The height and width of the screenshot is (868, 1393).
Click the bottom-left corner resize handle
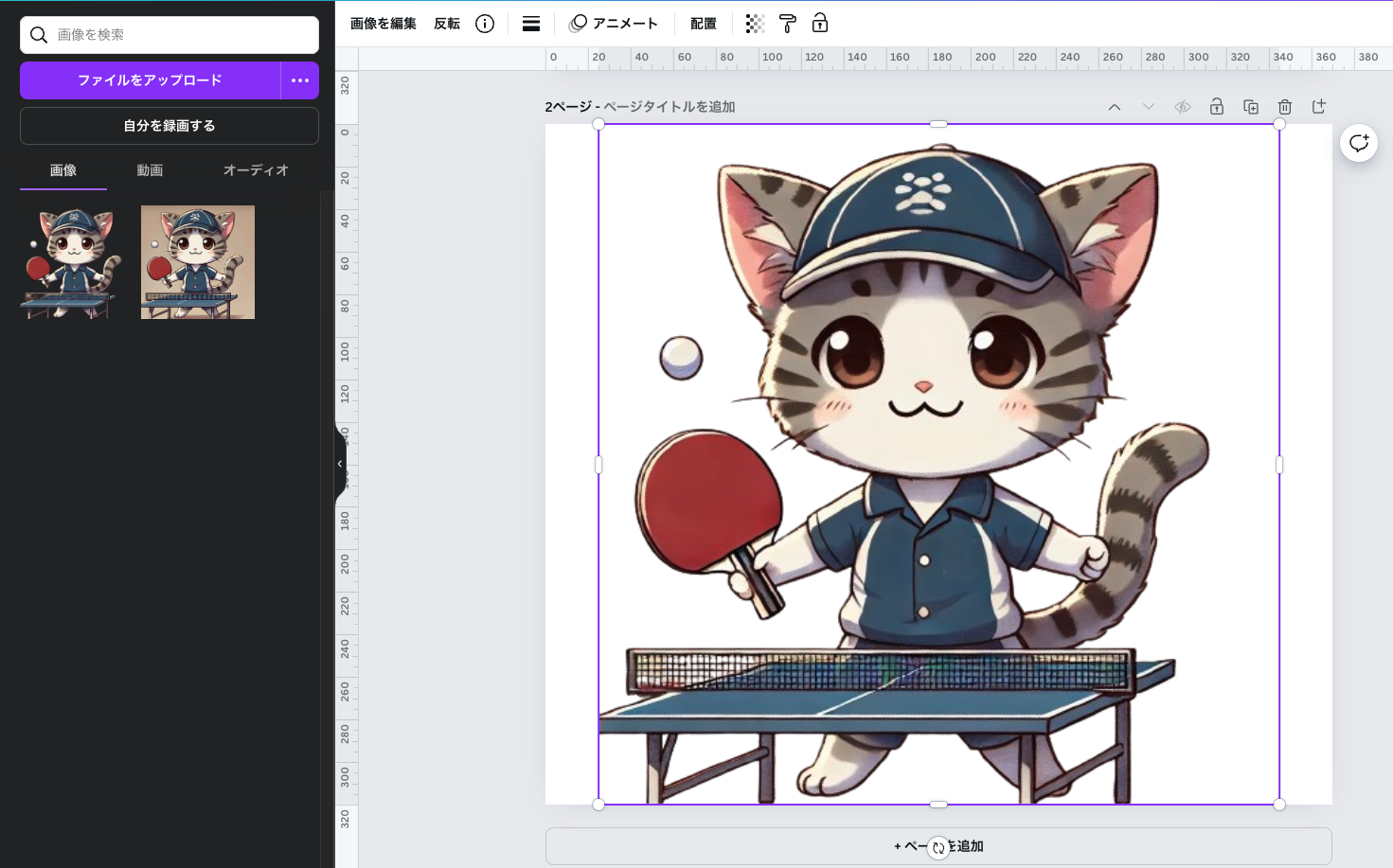598,805
